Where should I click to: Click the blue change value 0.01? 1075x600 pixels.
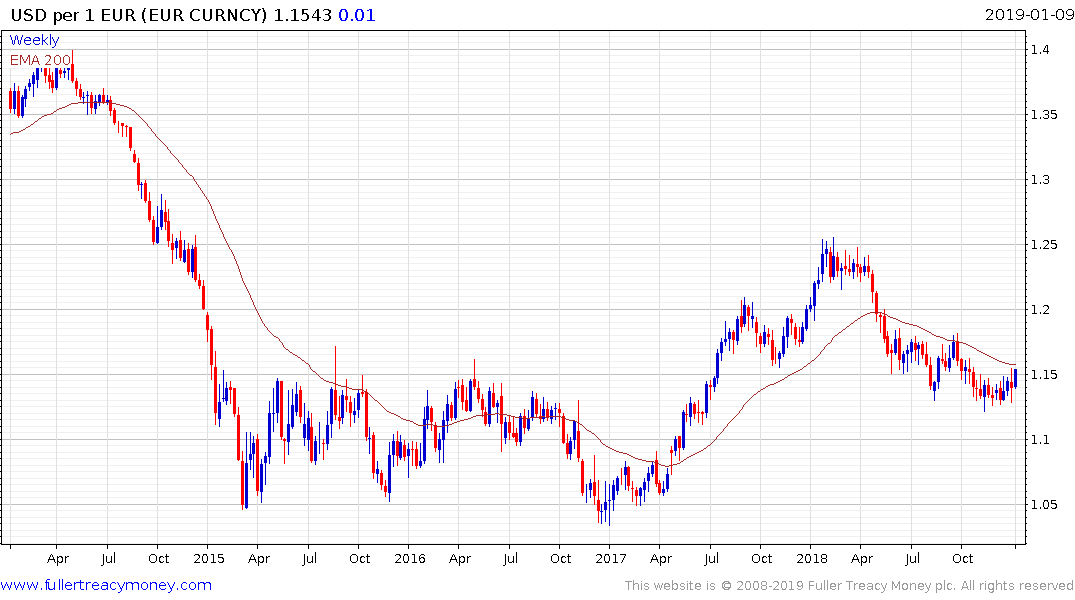click(357, 15)
